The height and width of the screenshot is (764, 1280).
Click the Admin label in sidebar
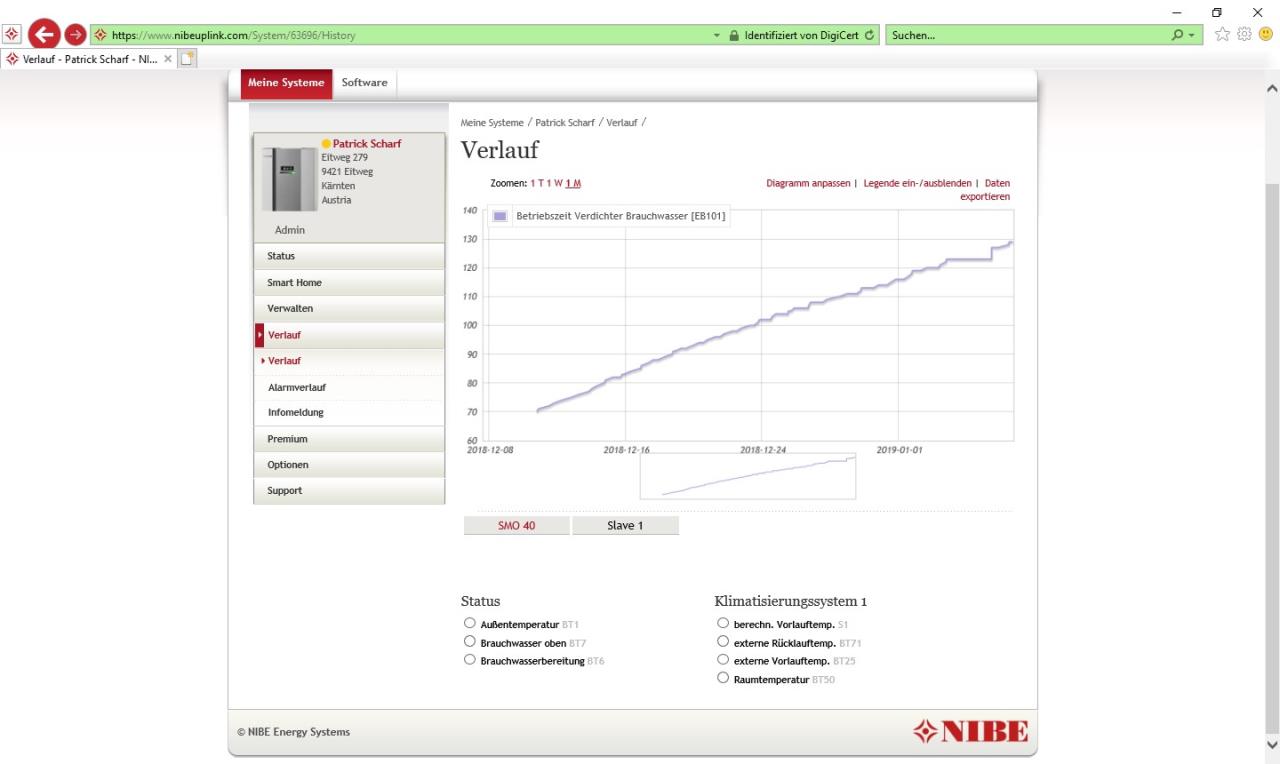point(290,230)
